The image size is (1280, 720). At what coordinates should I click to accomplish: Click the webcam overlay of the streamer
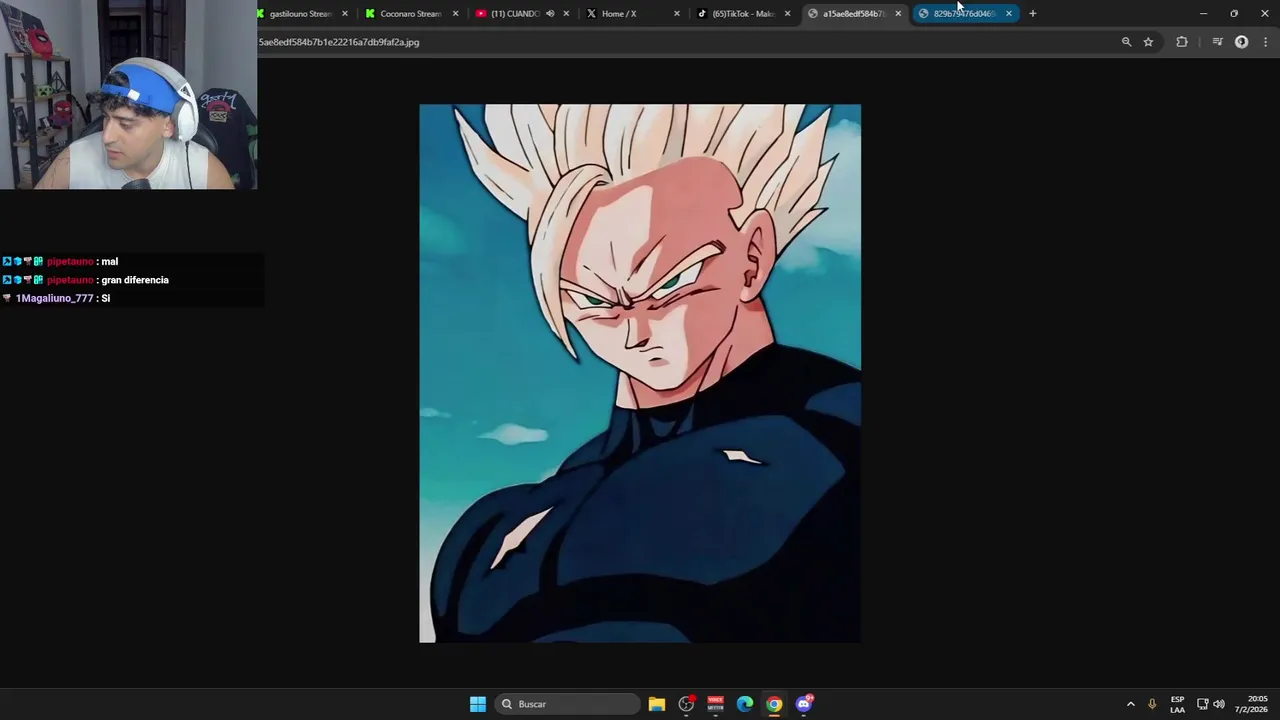pyautogui.click(x=128, y=95)
